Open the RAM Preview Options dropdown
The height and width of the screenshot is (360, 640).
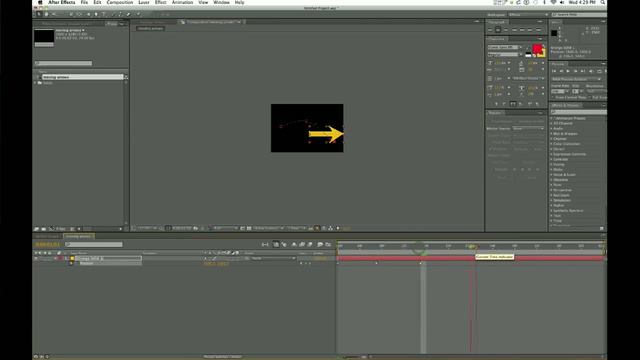576,79
